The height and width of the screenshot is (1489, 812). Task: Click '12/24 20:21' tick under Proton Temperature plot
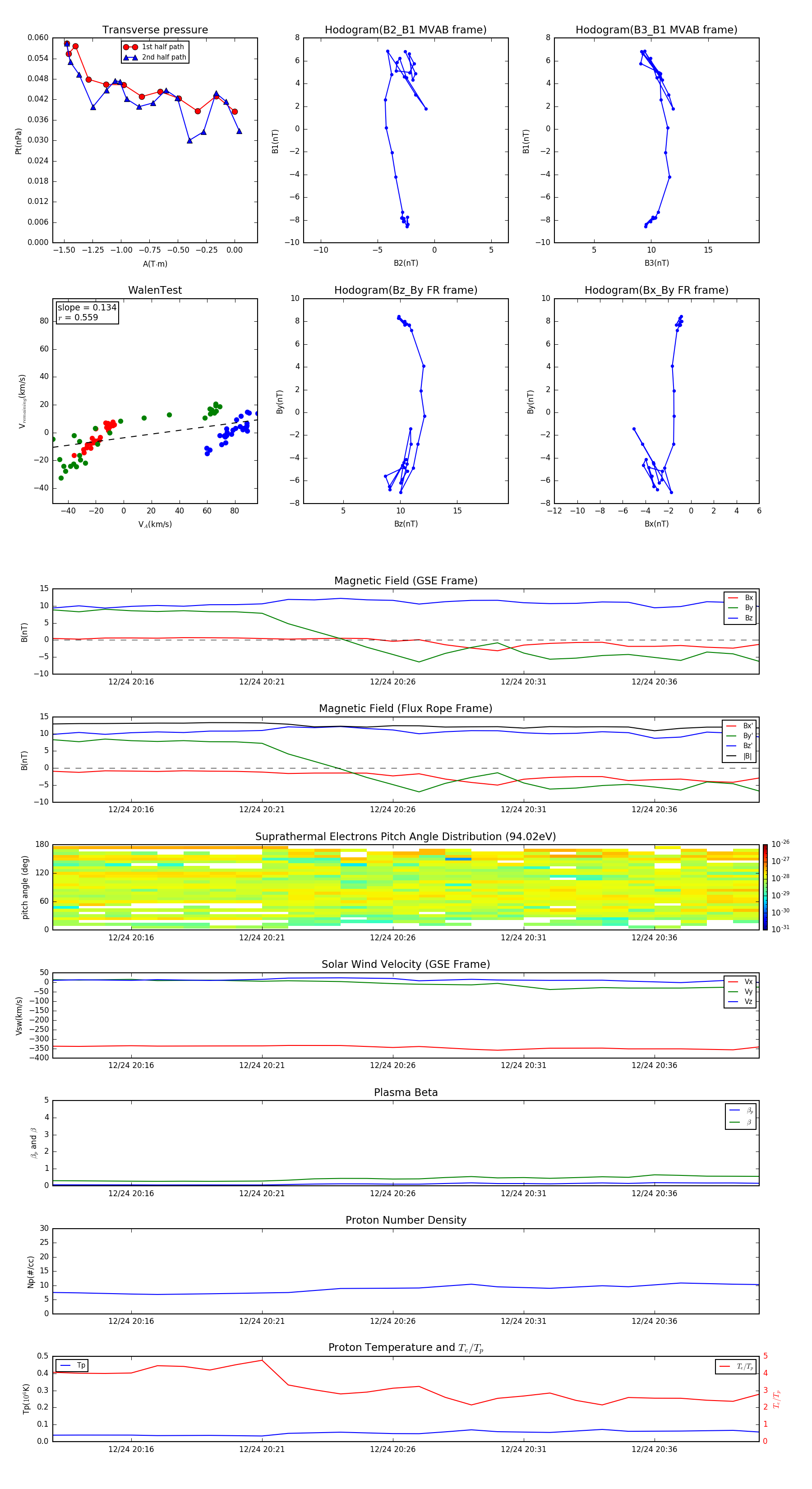point(262,1450)
